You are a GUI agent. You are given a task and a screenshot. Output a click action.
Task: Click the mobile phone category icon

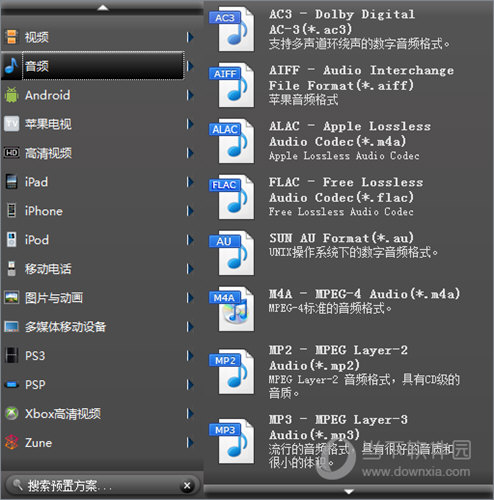[x=11, y=269]
